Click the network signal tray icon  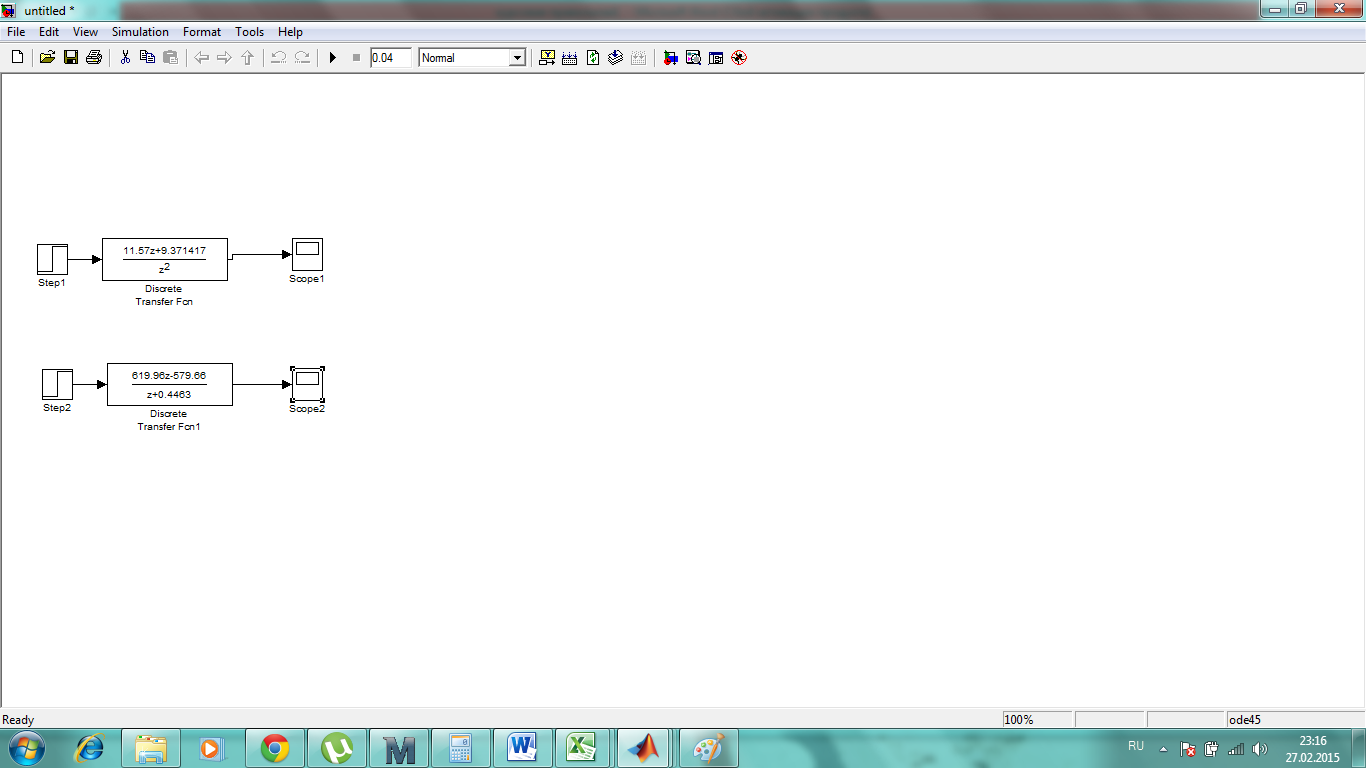tap(1236, 749)
